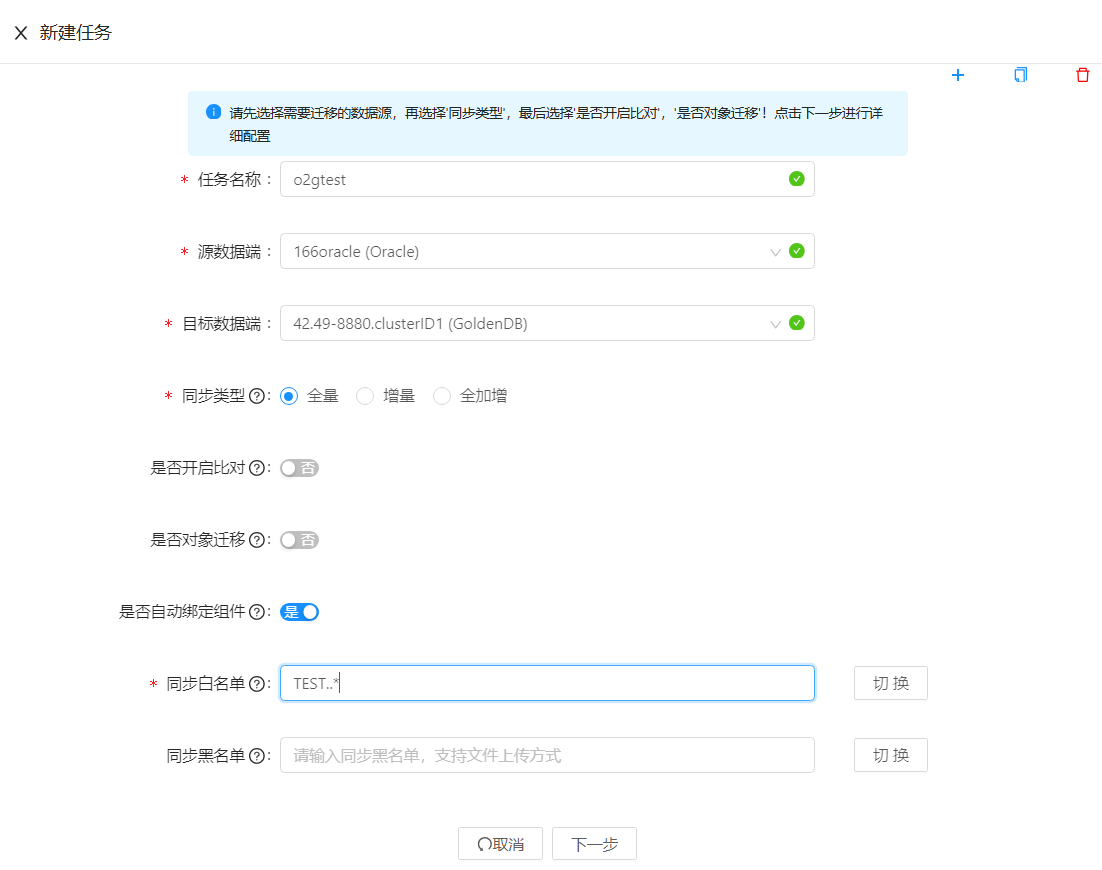Screen dimensions: 1102x870
Task: Click 切换 button beside 同步白名单
Action: point(890,683)
